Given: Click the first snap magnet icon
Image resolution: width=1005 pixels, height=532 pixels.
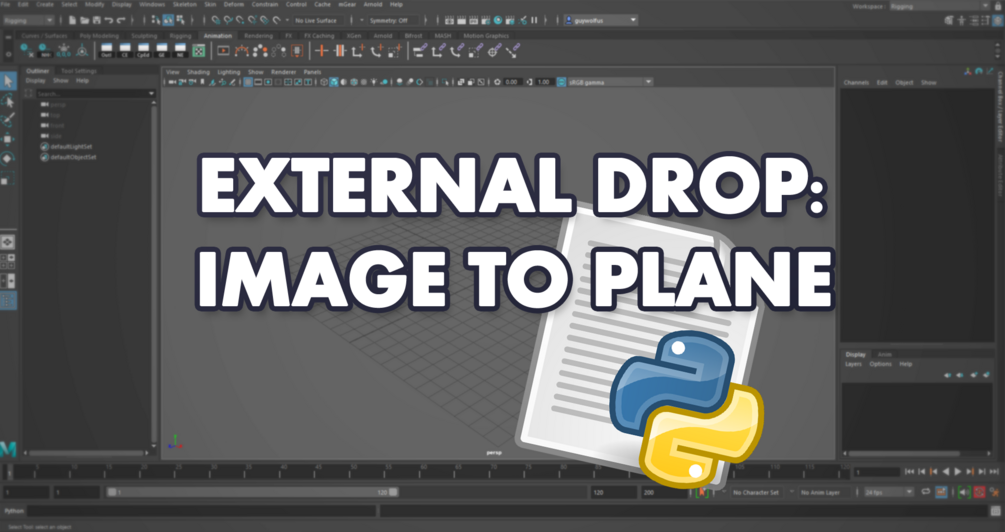Looking at the screenshot, I should point(216,21).
